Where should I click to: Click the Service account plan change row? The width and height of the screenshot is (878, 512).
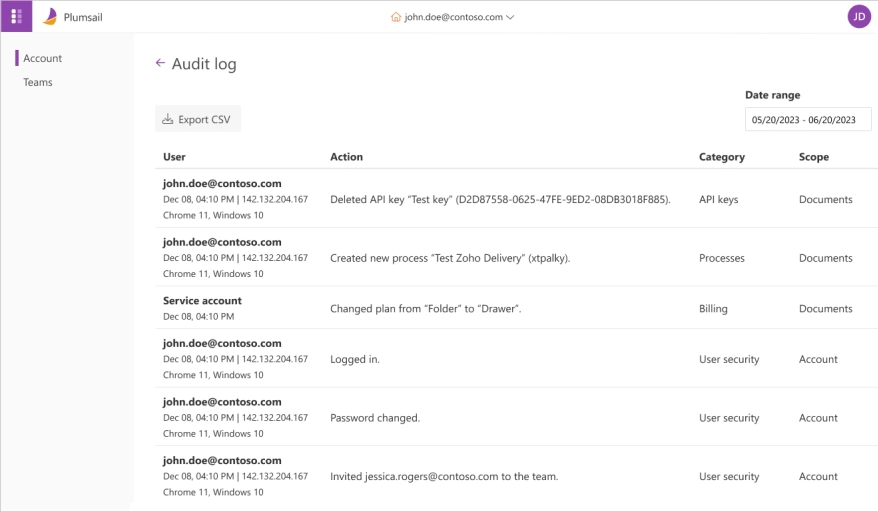coord(425,309)
